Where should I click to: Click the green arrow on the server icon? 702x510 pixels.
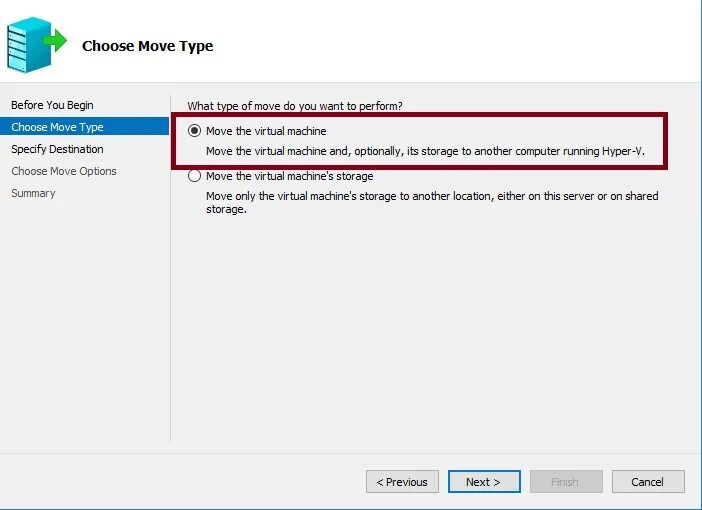(x=55, y=41)
